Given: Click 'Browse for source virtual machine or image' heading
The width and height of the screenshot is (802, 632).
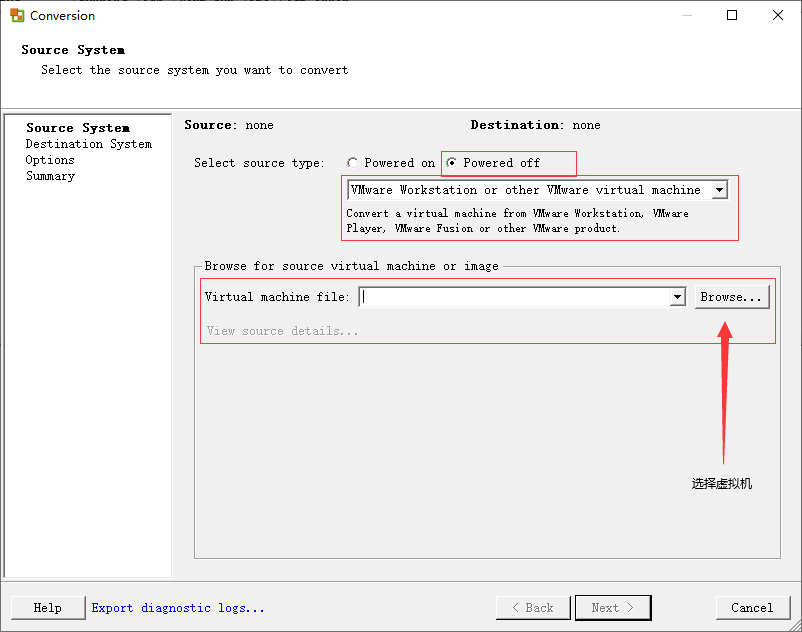Looking at the screenshot, I should (x=351, y=266).
